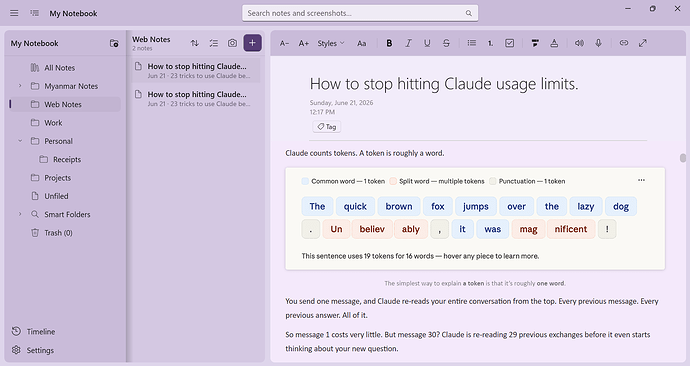Viewport: 690px width, 366px height.
Task: Click the My Notebook title in header
Action: click(73, 13)
